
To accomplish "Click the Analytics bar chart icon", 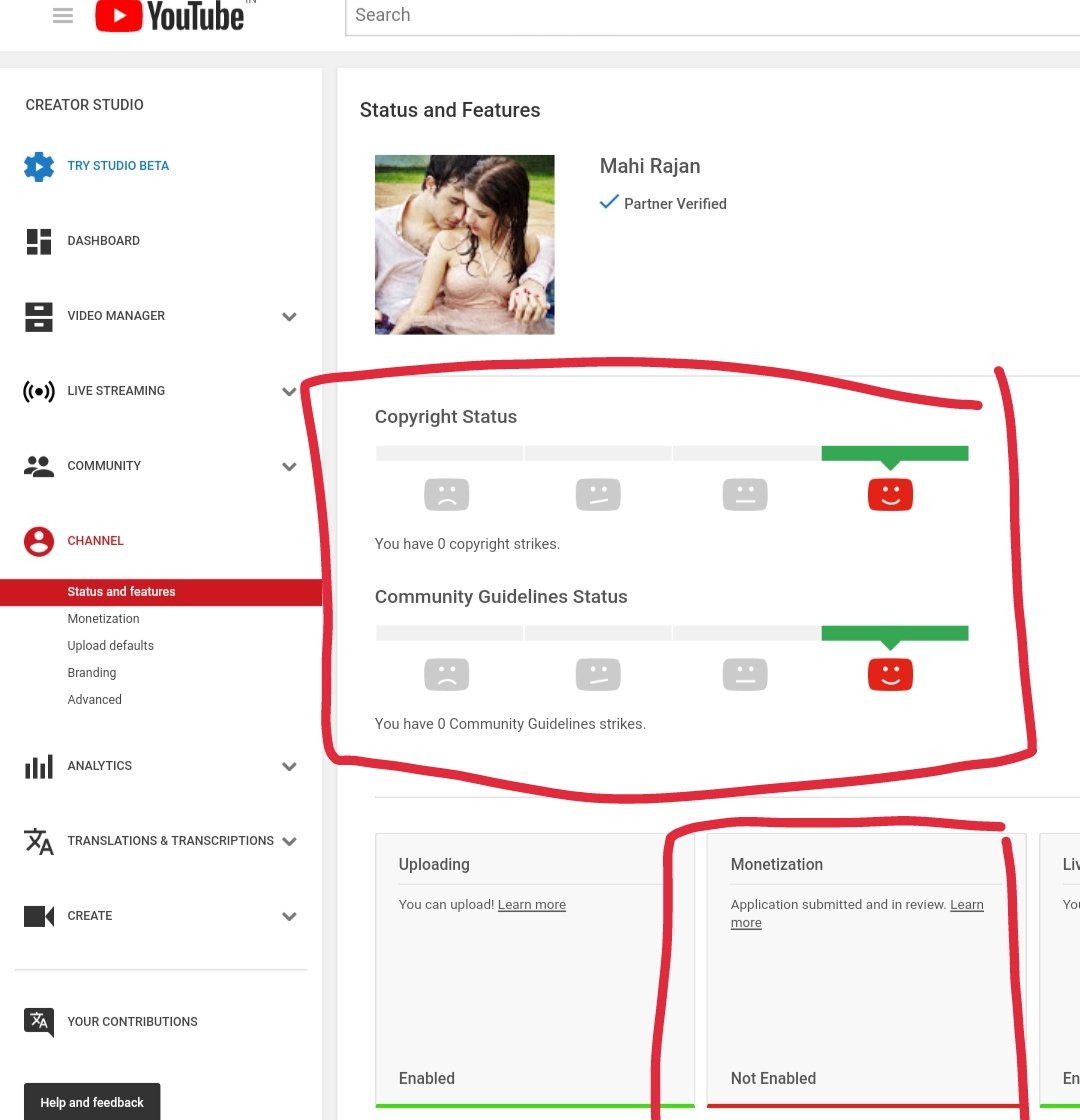I will click(39, 766).
